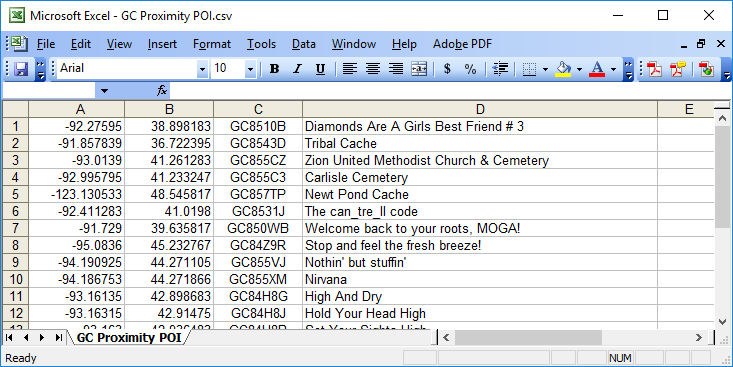The height and width of the screenshot is (367, 733).
Task: Open the Help menu
Action: pyautogui.click(x=404, y=44)
